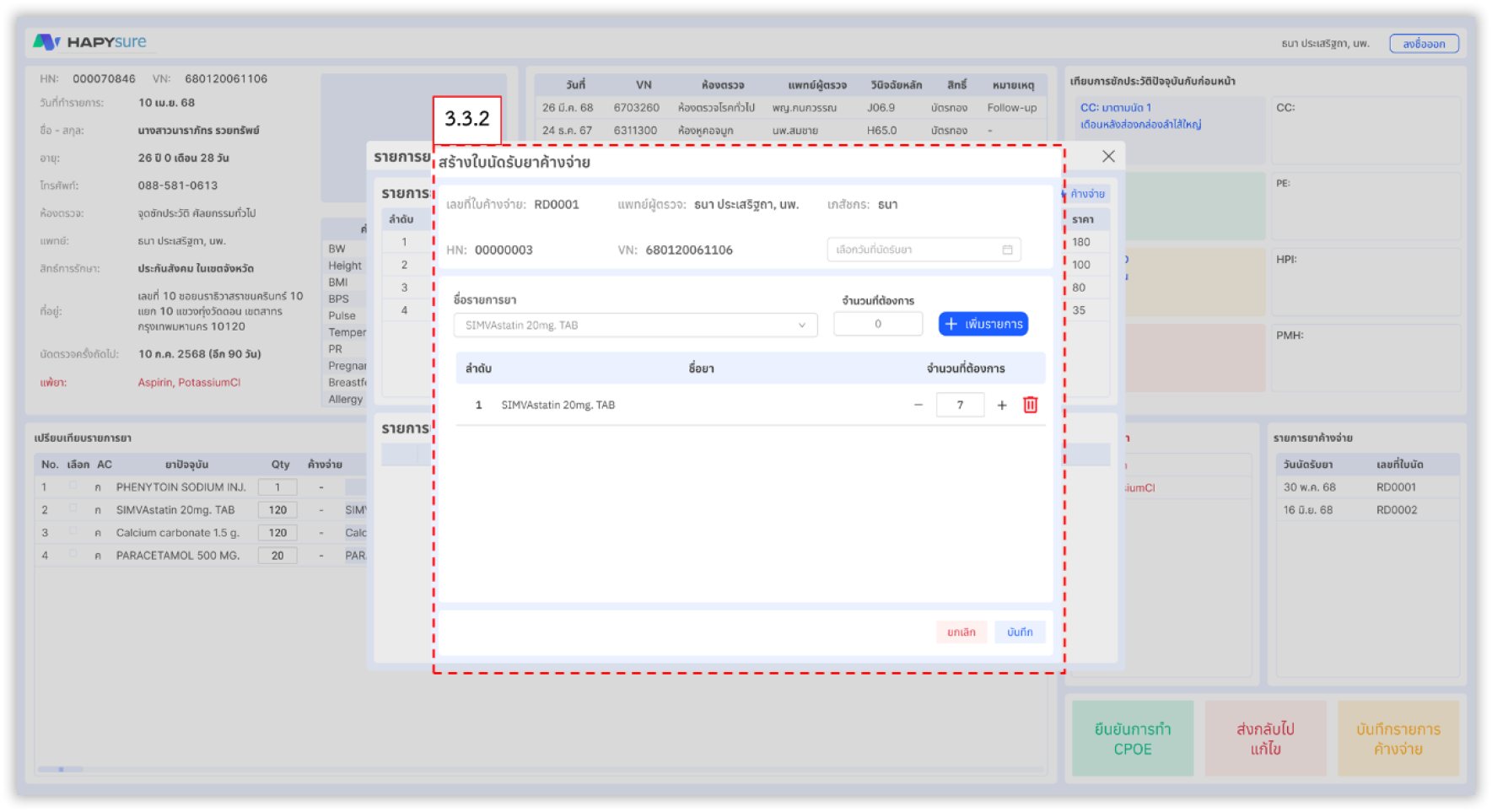Select the RD0002 row dated 16 มิ.ย. 68
This screenshot has width=1492, height=812.
point(1366,510)
